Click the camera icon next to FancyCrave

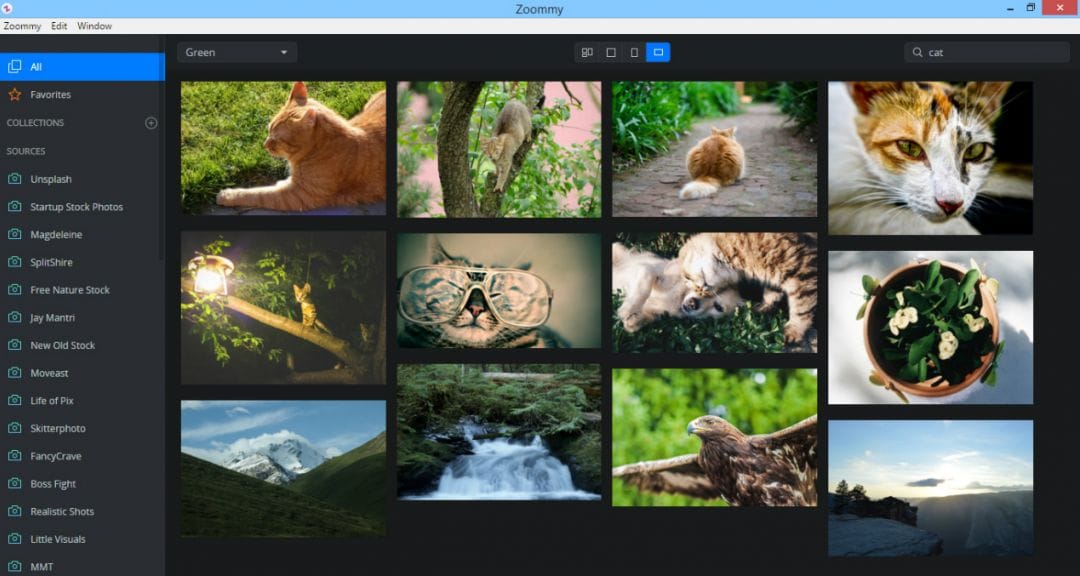tap(14, 456)
